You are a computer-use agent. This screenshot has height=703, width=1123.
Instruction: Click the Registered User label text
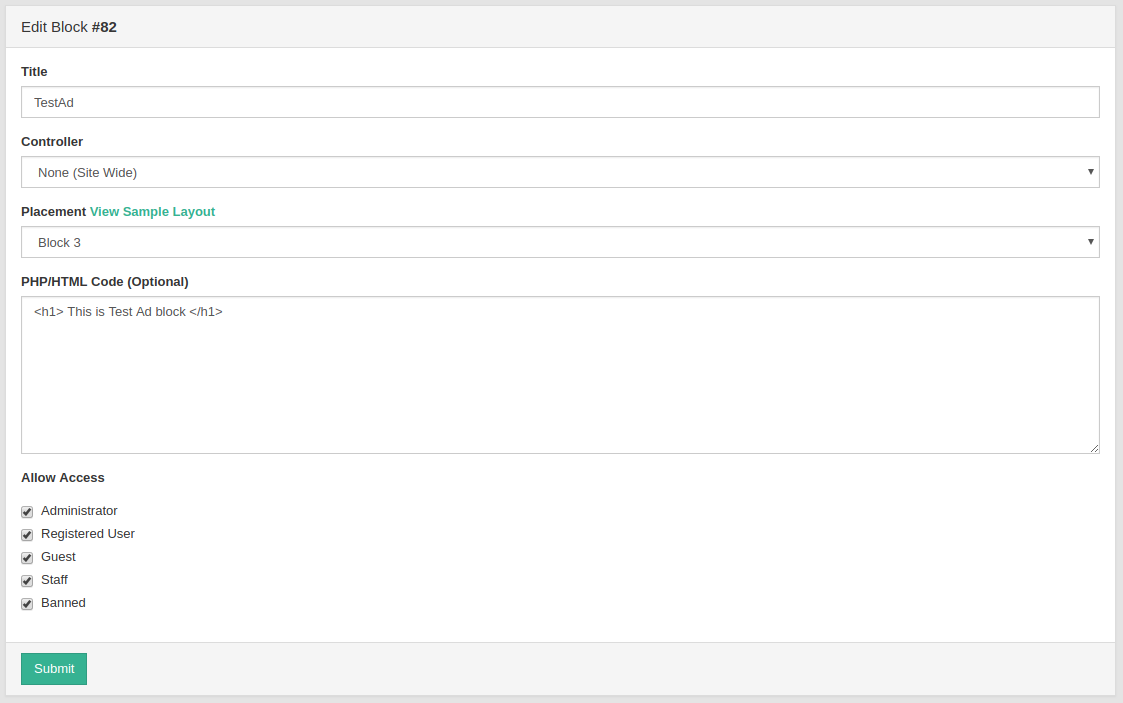point(87,534)
